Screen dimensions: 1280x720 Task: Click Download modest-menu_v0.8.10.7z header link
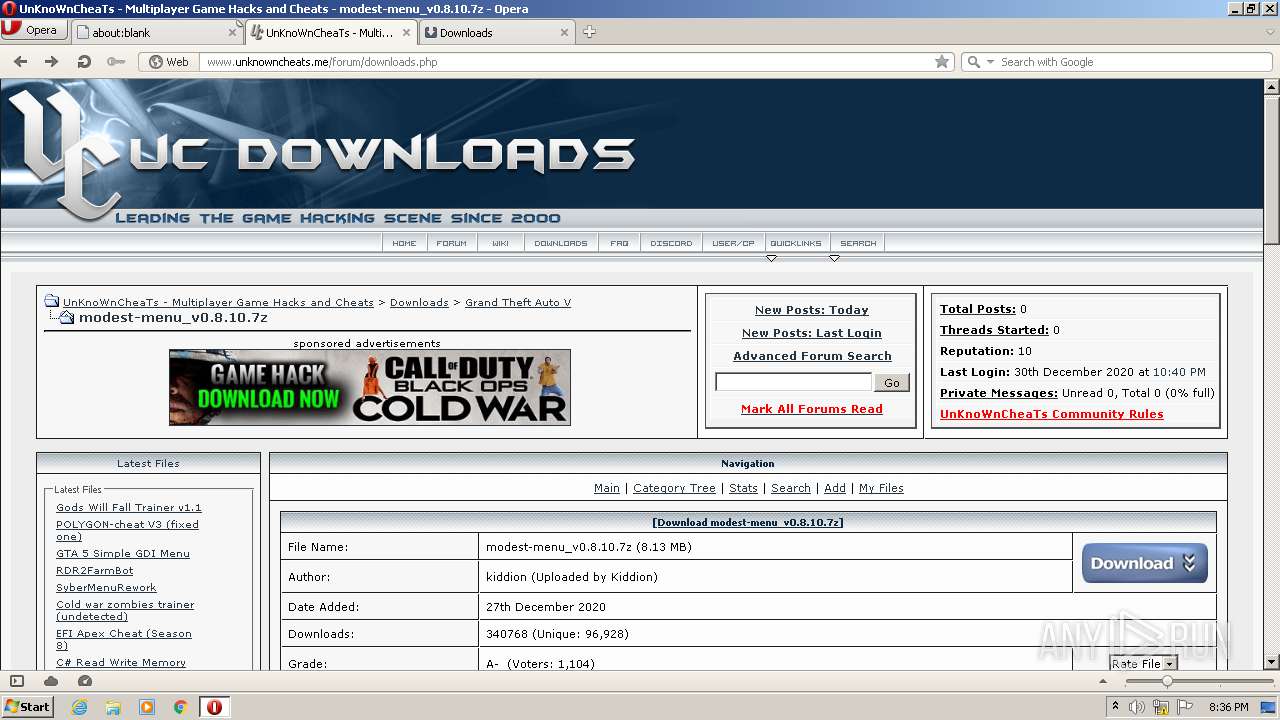(748, 522)
